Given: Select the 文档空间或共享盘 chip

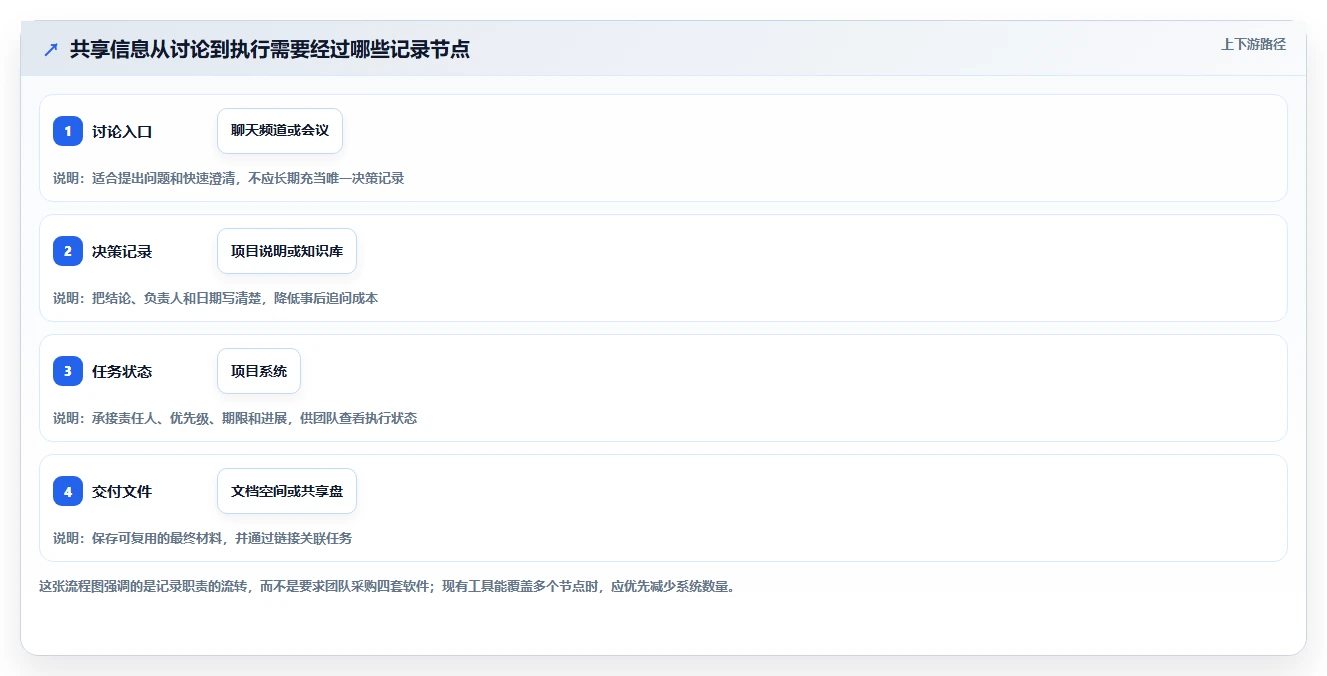Looking at the screenshot, I should [287, 491].
